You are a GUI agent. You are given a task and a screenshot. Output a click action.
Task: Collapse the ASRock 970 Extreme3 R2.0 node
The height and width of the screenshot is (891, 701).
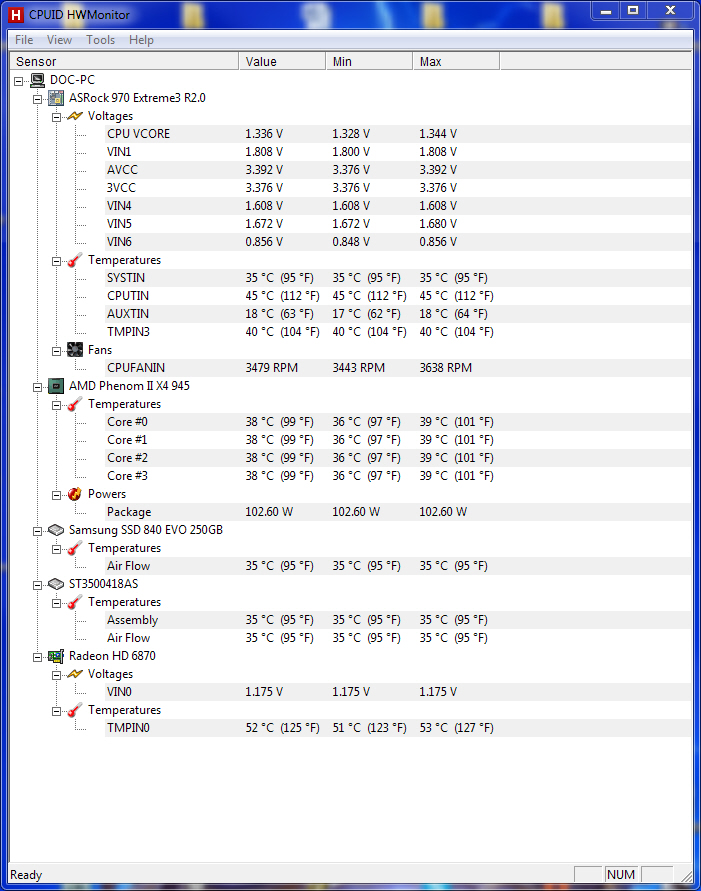pos(37,99)
